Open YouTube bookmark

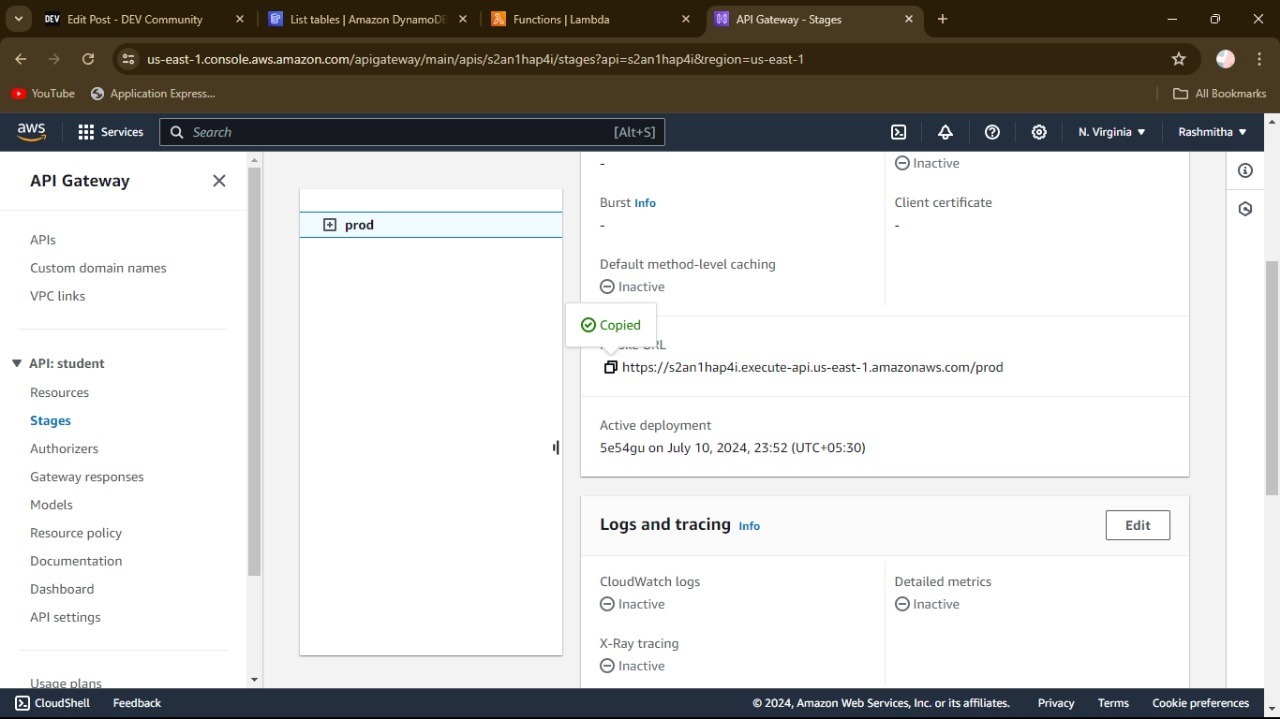[43, 93]
